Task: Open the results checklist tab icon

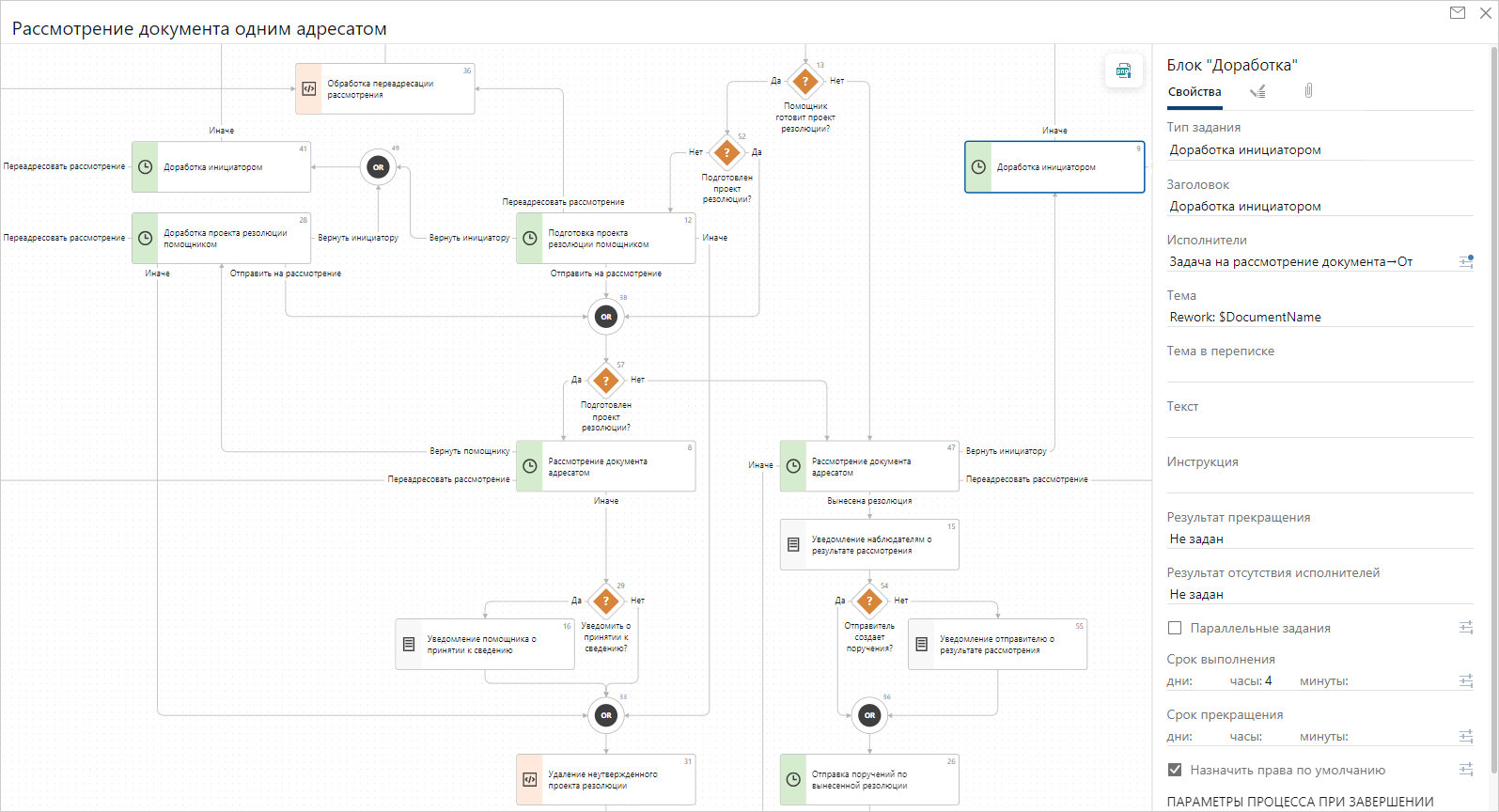Action: (x=1257, y=91)
